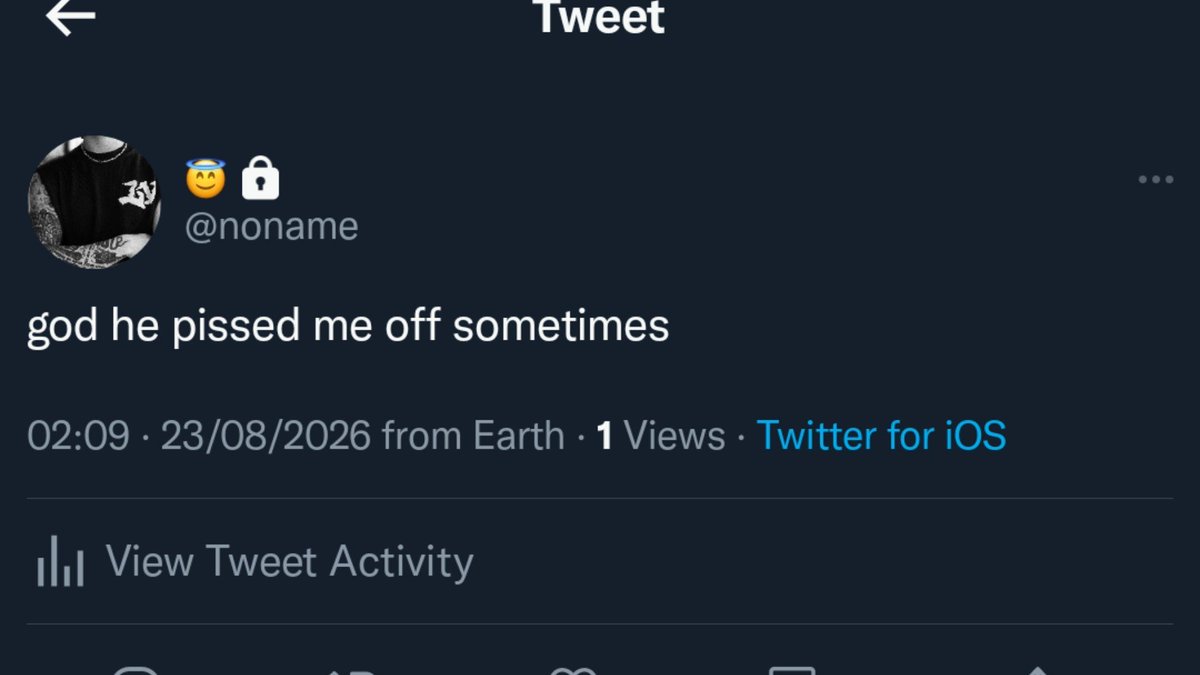The width and height of the screenshot is (1200, 675).
Task: Tap the retweet arrows icon
Action: tap(355, 671)
